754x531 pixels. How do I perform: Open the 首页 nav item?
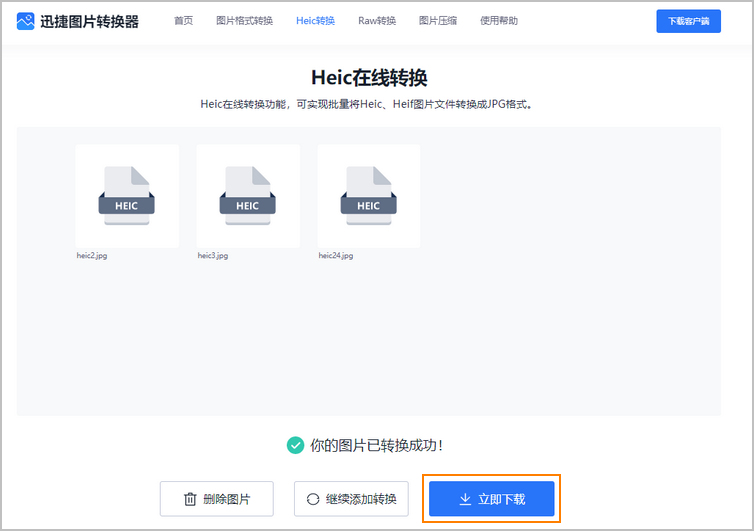pos(183,21)
